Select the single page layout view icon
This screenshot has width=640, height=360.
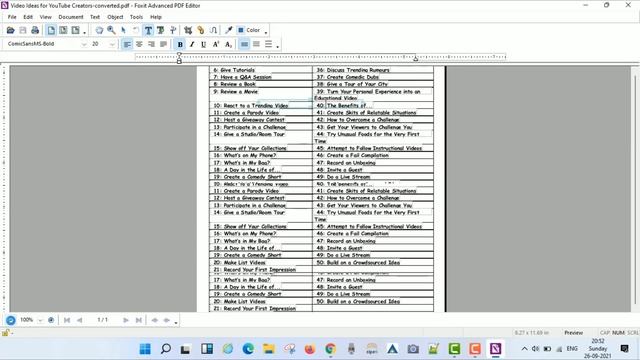pos(51,30)
